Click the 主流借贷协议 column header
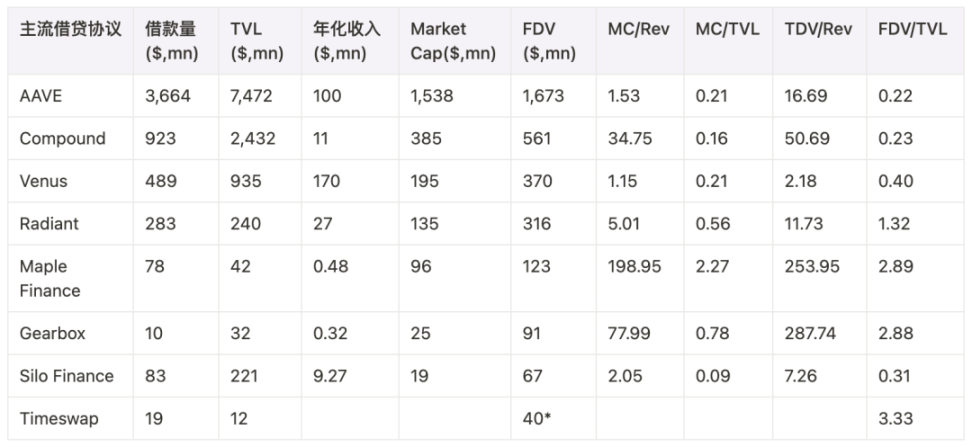Viewport: 972px width, 447px height. click(x=70, y=29)
